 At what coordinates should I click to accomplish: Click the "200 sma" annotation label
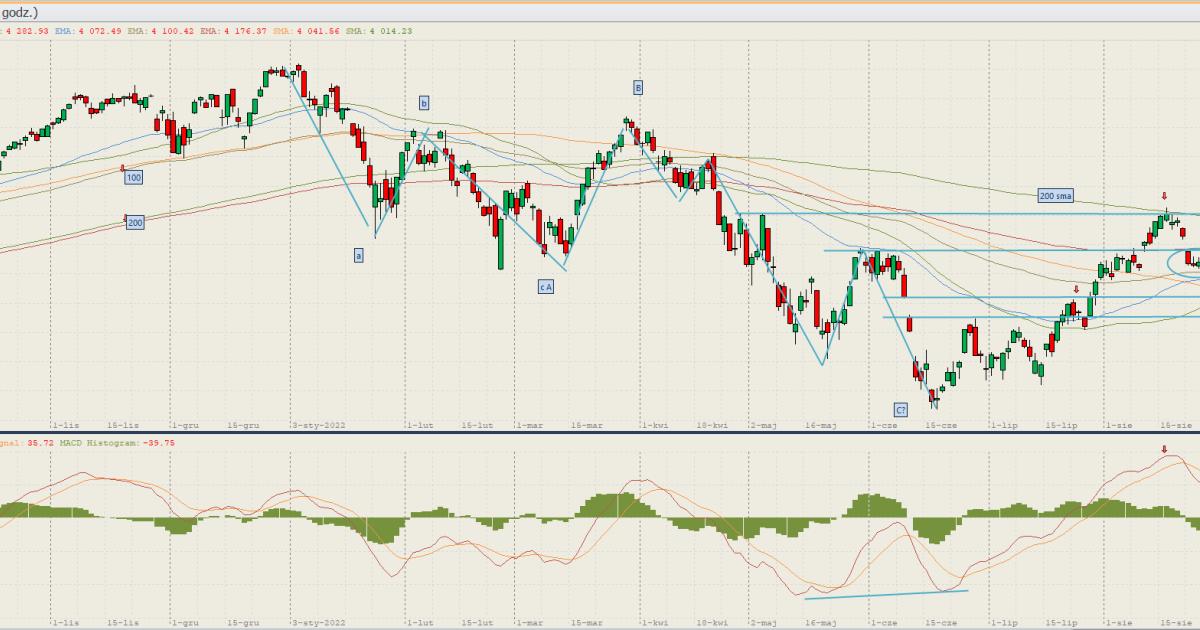click(x=1055, y=197)
